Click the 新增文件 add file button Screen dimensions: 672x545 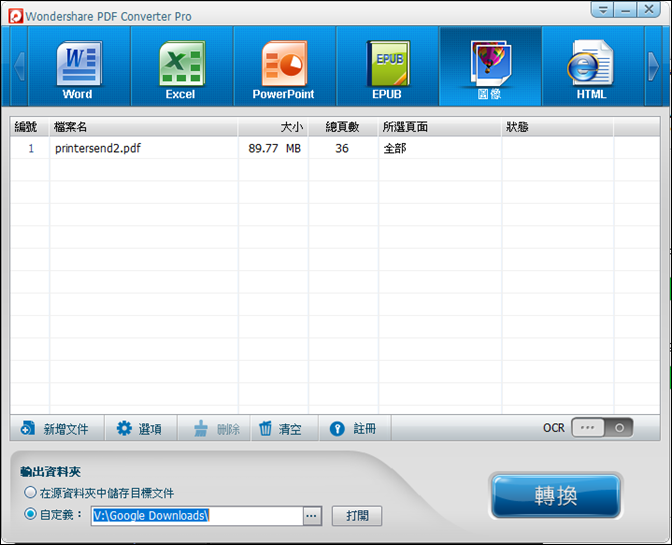coord(57,428)
